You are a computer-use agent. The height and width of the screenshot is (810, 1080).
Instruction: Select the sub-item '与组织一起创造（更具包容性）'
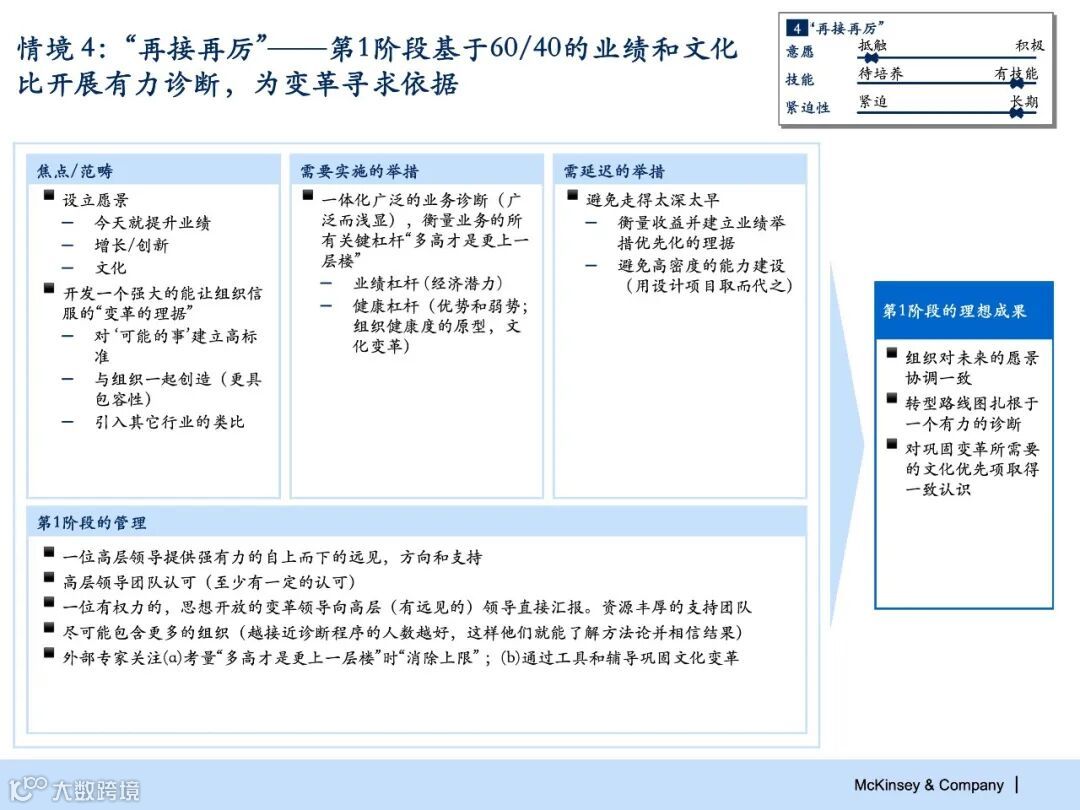[178, 388]
